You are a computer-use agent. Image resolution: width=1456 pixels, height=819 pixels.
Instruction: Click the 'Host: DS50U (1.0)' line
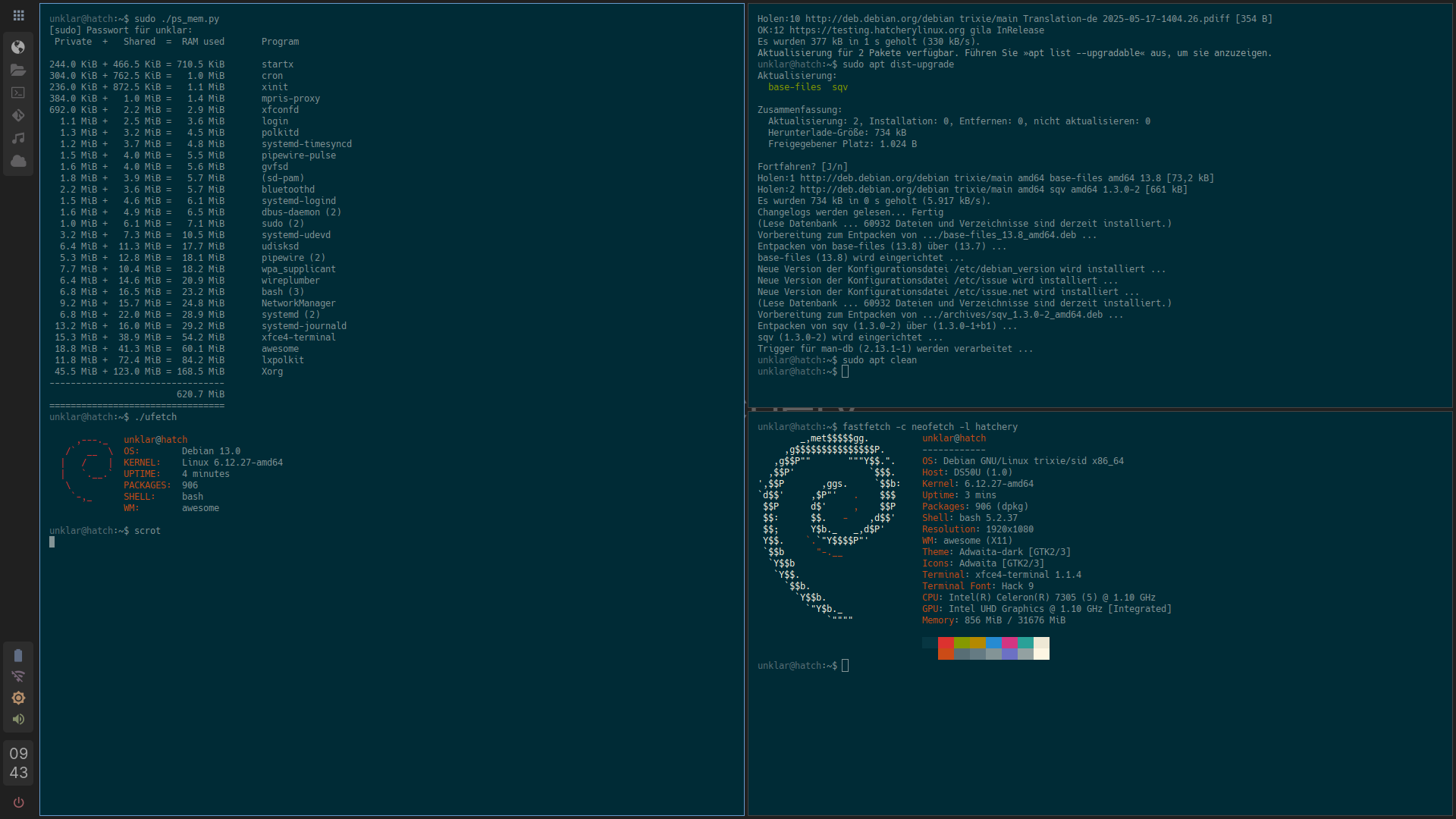[x=967, y=472]
